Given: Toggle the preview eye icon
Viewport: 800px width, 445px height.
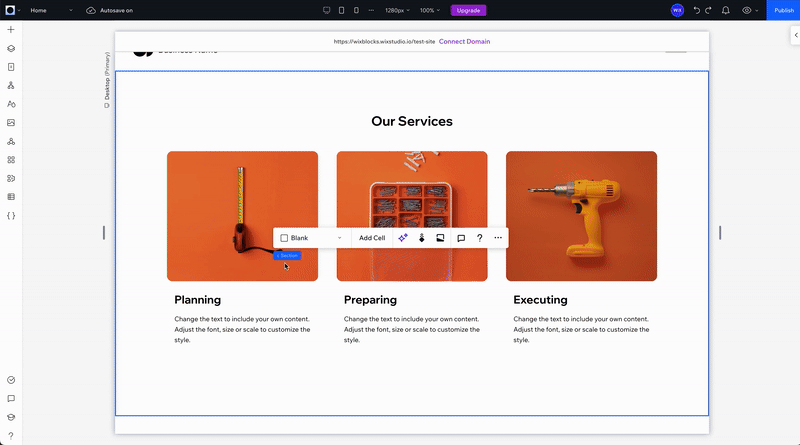Looking at the screenshot, I should coord(747,10).
